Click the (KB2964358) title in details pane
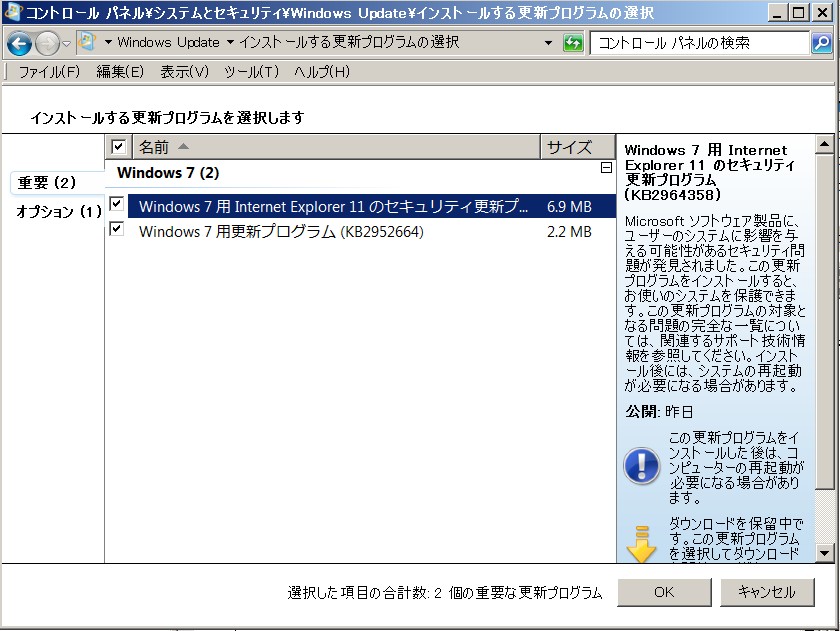The height and width of the screenshot is (631, 840). [x=673, y=195]
